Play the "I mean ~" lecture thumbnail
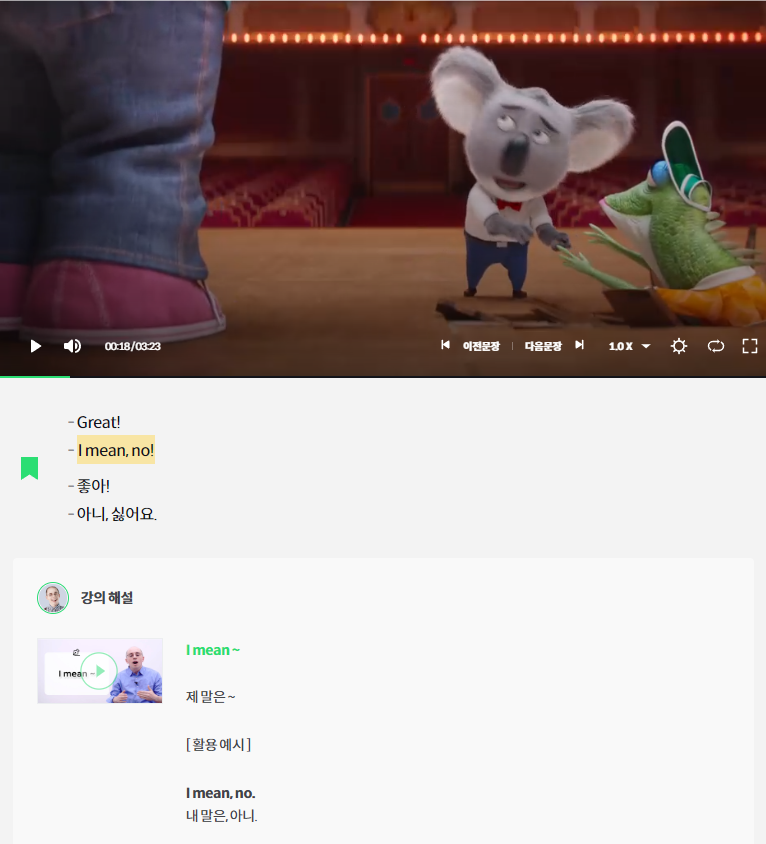Viewport: 766px width, 844px height. point(100,671)
